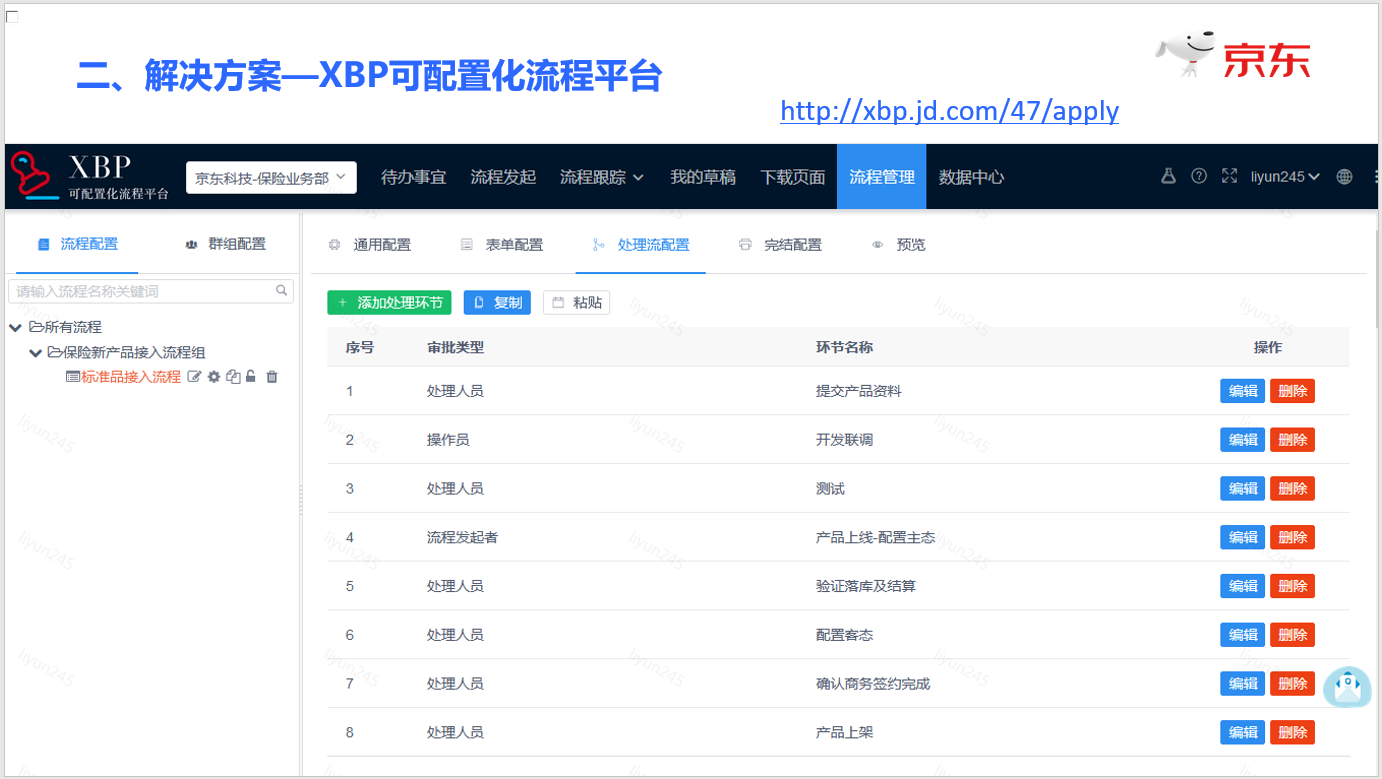Open the 京东科技-保险业务部 department dropdown
1382x779 pixels.
click(x=271, y=177)
